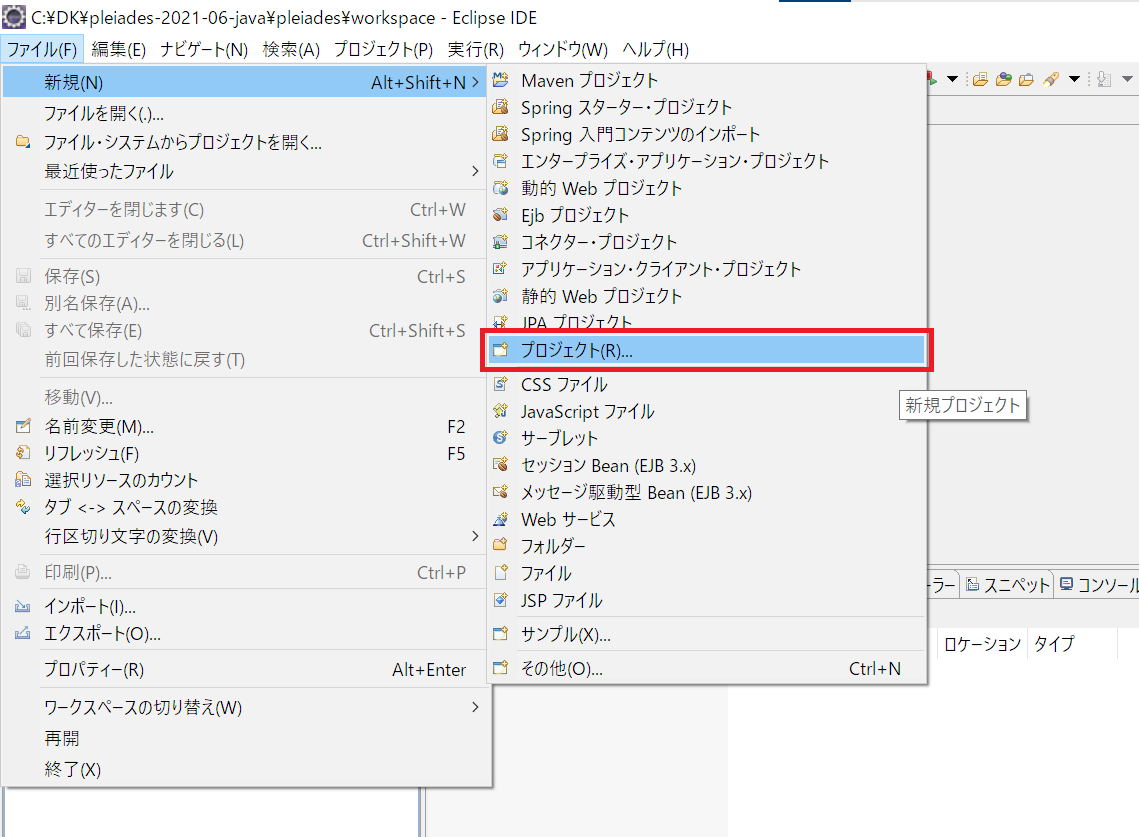Switch to the コンソール tab
The height and width of the screenshot is (837, 1139).
pos(1098,585)
